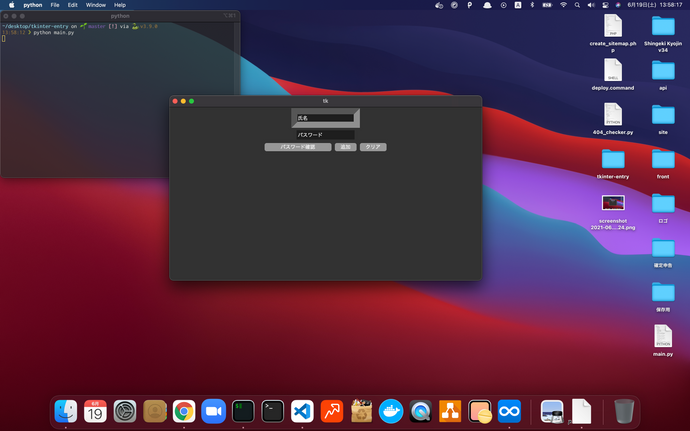The height and width of the screenshot is (431, 690).
Task: Open the Terminal app with the white prompt in the Dock
Action: point(272,411)
